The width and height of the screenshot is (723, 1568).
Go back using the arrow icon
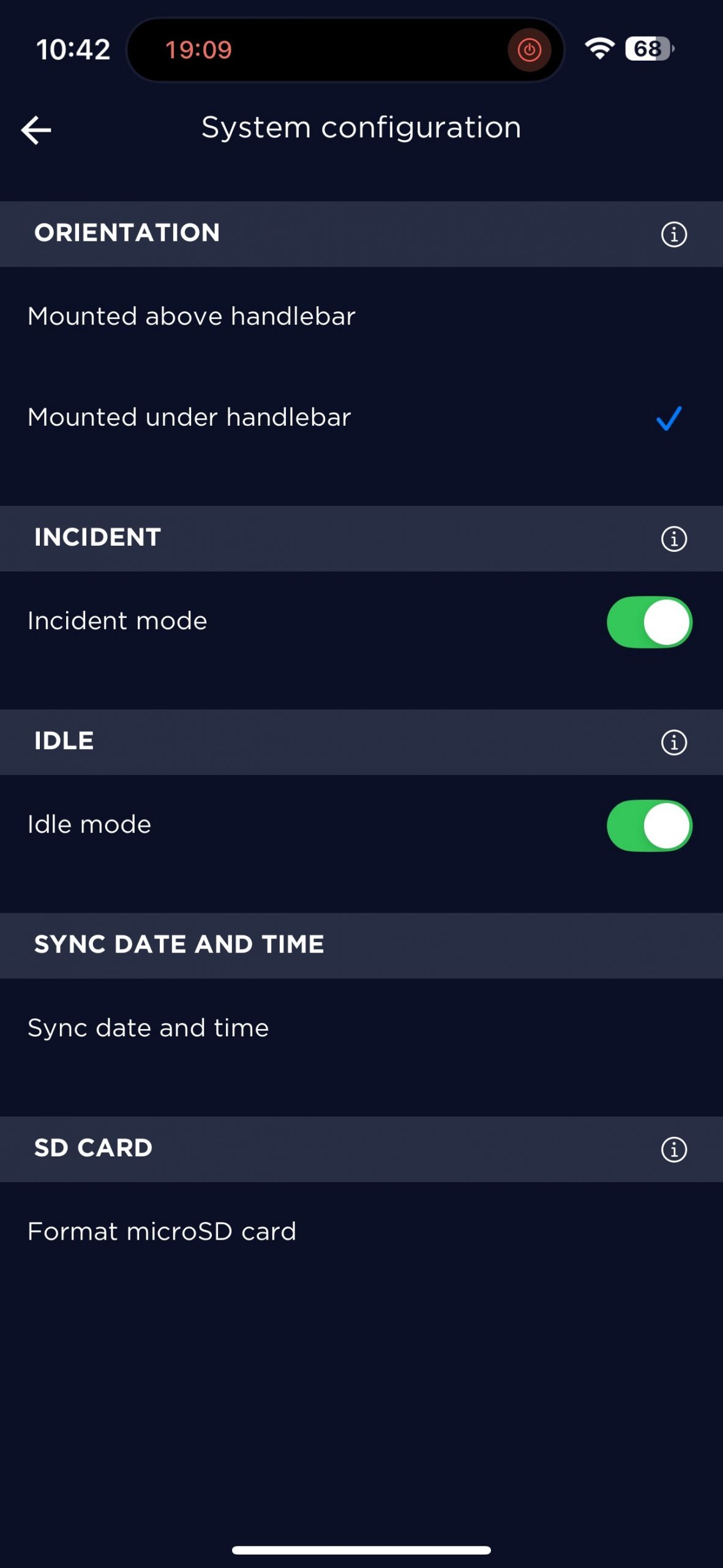tap(36, 130)
